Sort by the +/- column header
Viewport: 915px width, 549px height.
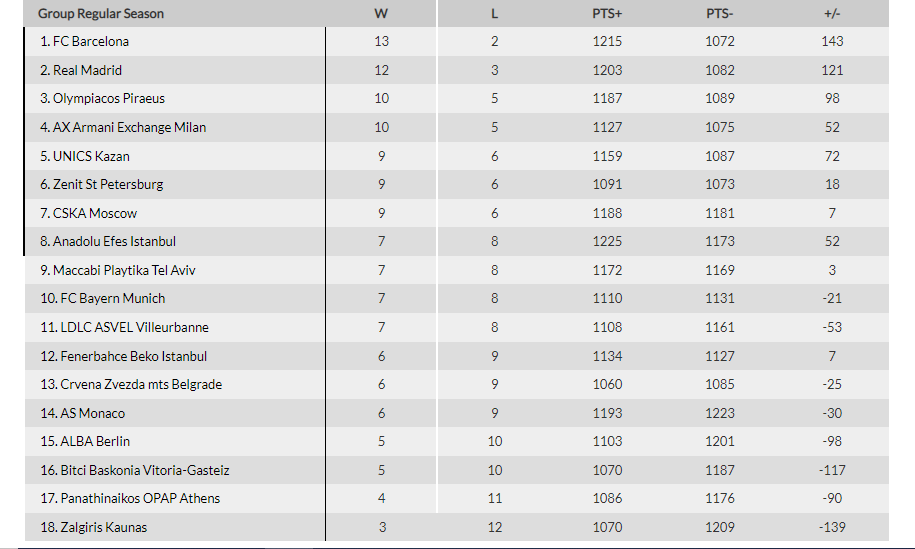pyautogui.click(x=831, y=14)
